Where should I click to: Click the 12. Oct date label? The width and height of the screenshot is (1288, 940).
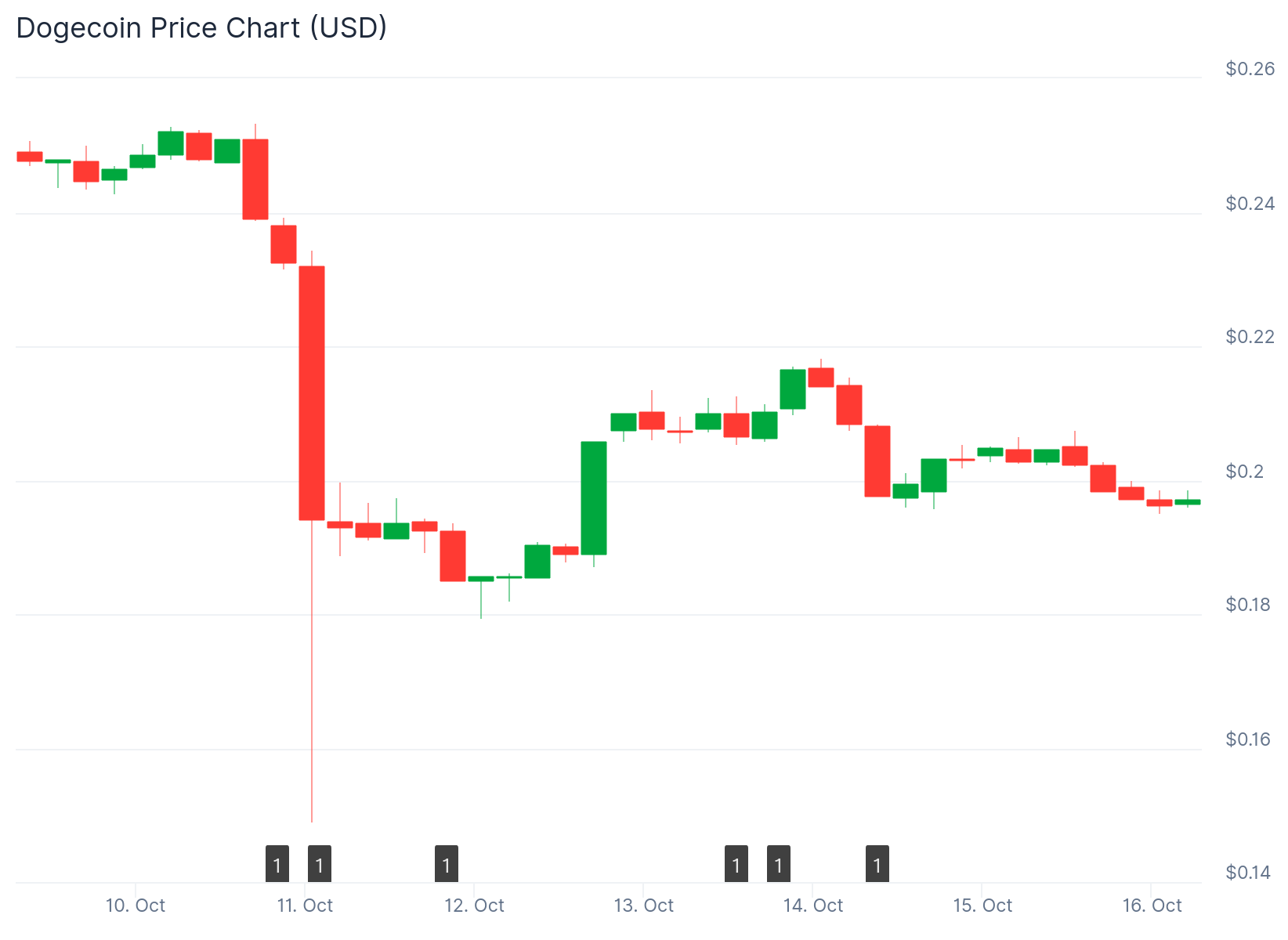(474, 906)
